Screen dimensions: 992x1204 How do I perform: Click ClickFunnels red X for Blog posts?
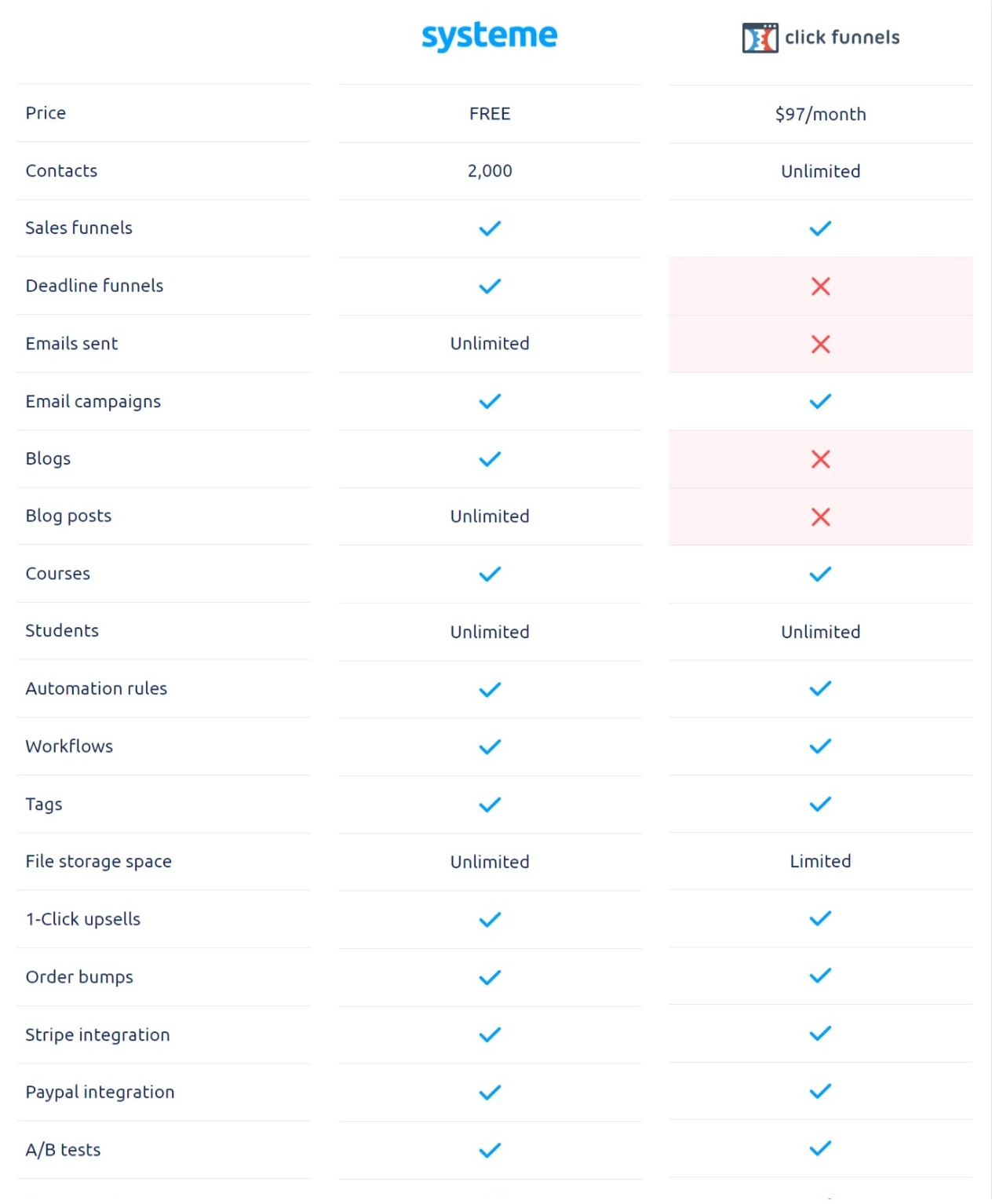(820, 516)
